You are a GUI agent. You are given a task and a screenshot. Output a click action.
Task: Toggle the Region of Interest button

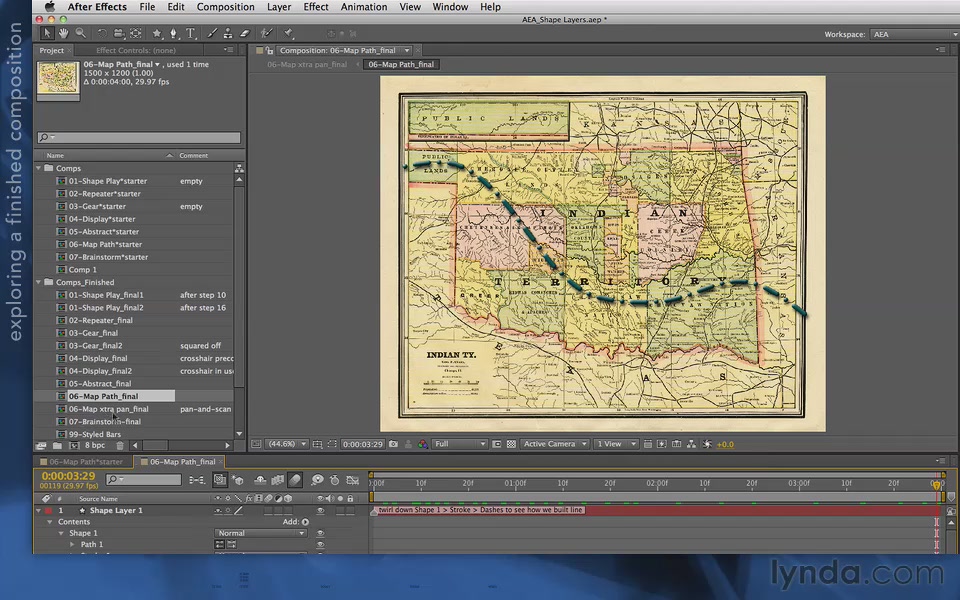(x=497, y=444)
